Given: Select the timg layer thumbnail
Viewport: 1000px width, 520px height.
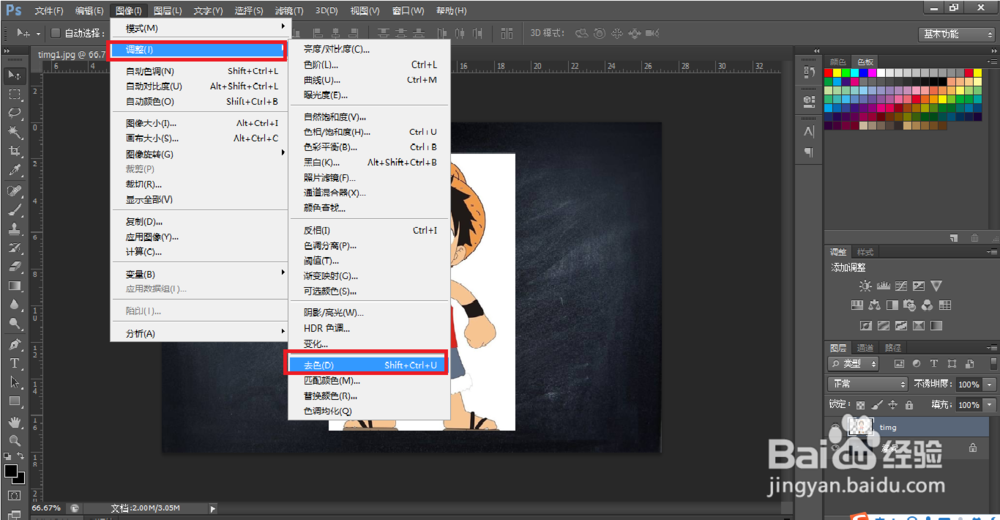Looking at the screenshot, I should pyautogui.click(x=860, y=426).
